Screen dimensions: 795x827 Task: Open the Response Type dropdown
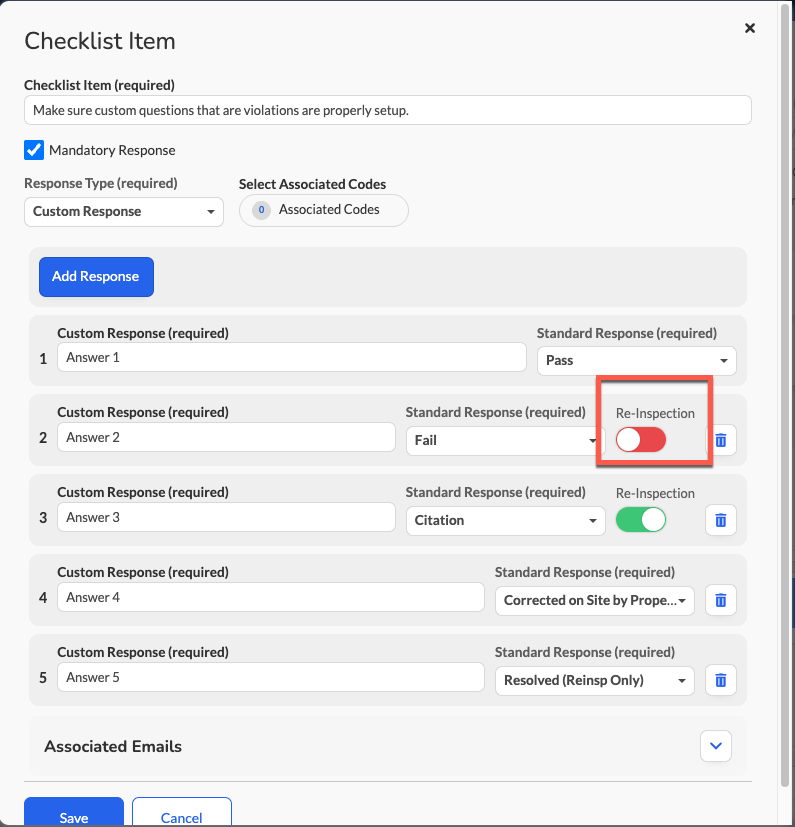124,211
